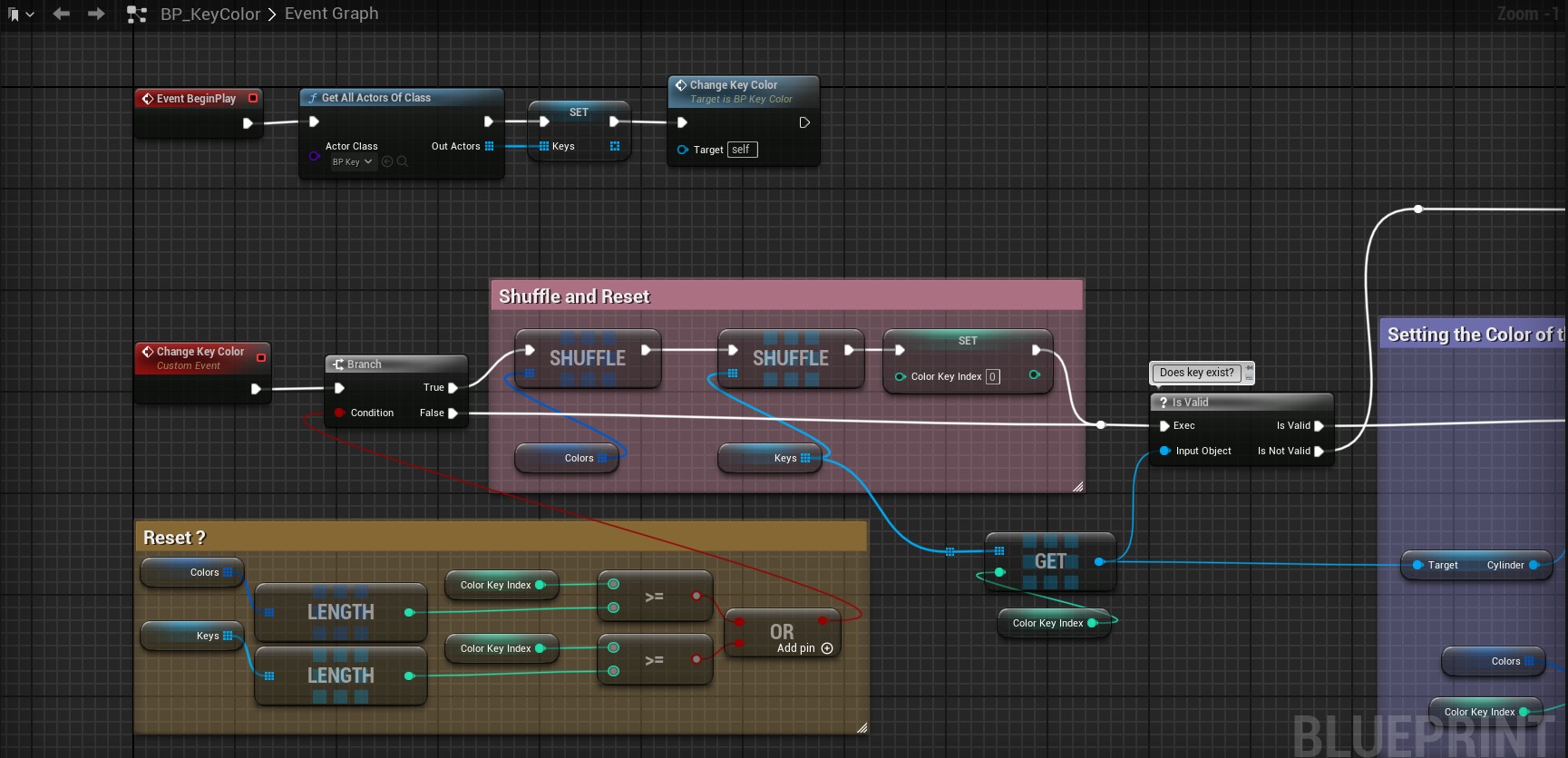The height and width of the screenshot is (758, 1568).
Task: Click the white wire reroute node near Is Valid
Action: [1101, 424]
